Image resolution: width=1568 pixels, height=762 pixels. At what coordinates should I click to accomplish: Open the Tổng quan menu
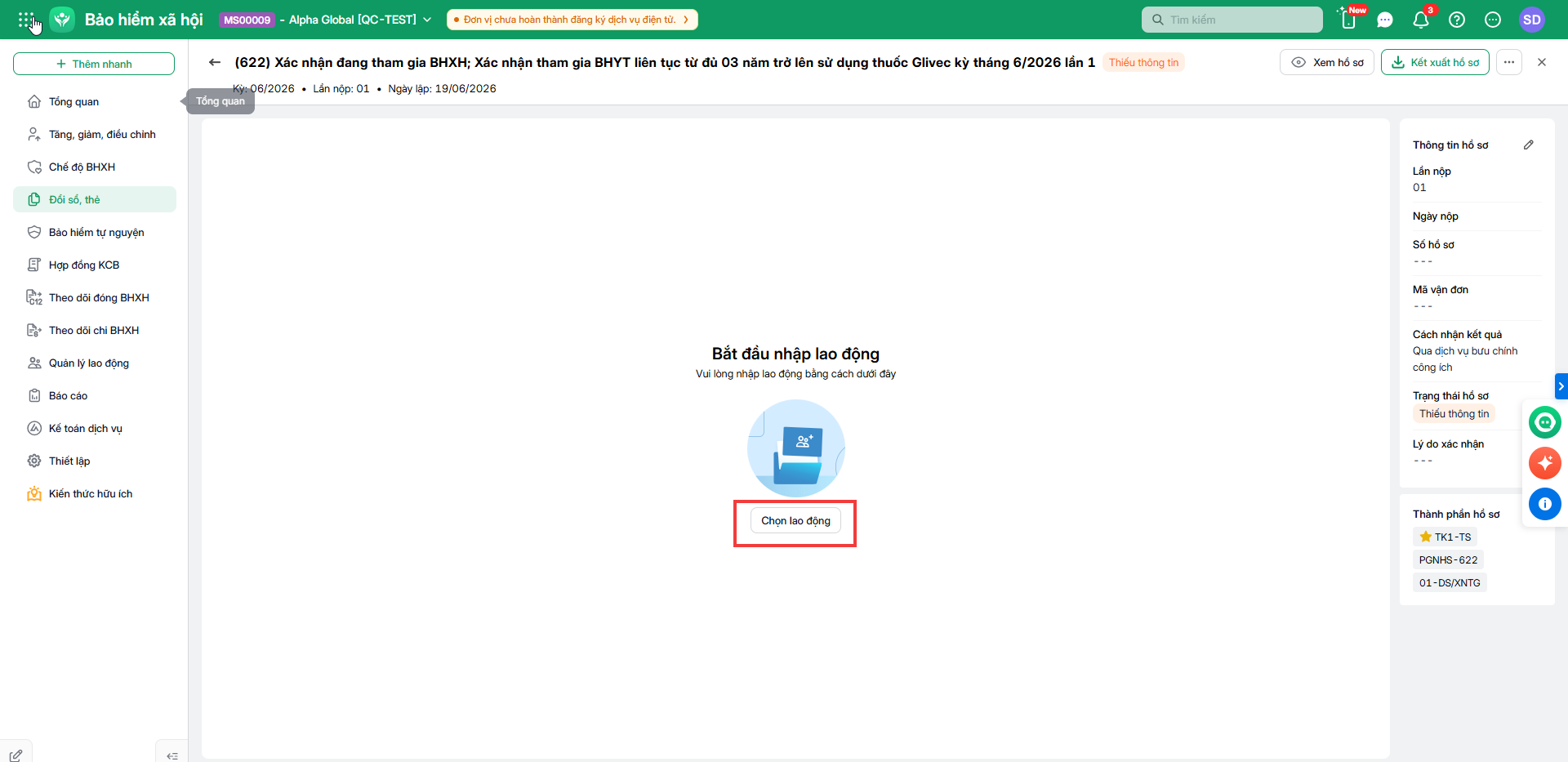[x=95, y=101]
